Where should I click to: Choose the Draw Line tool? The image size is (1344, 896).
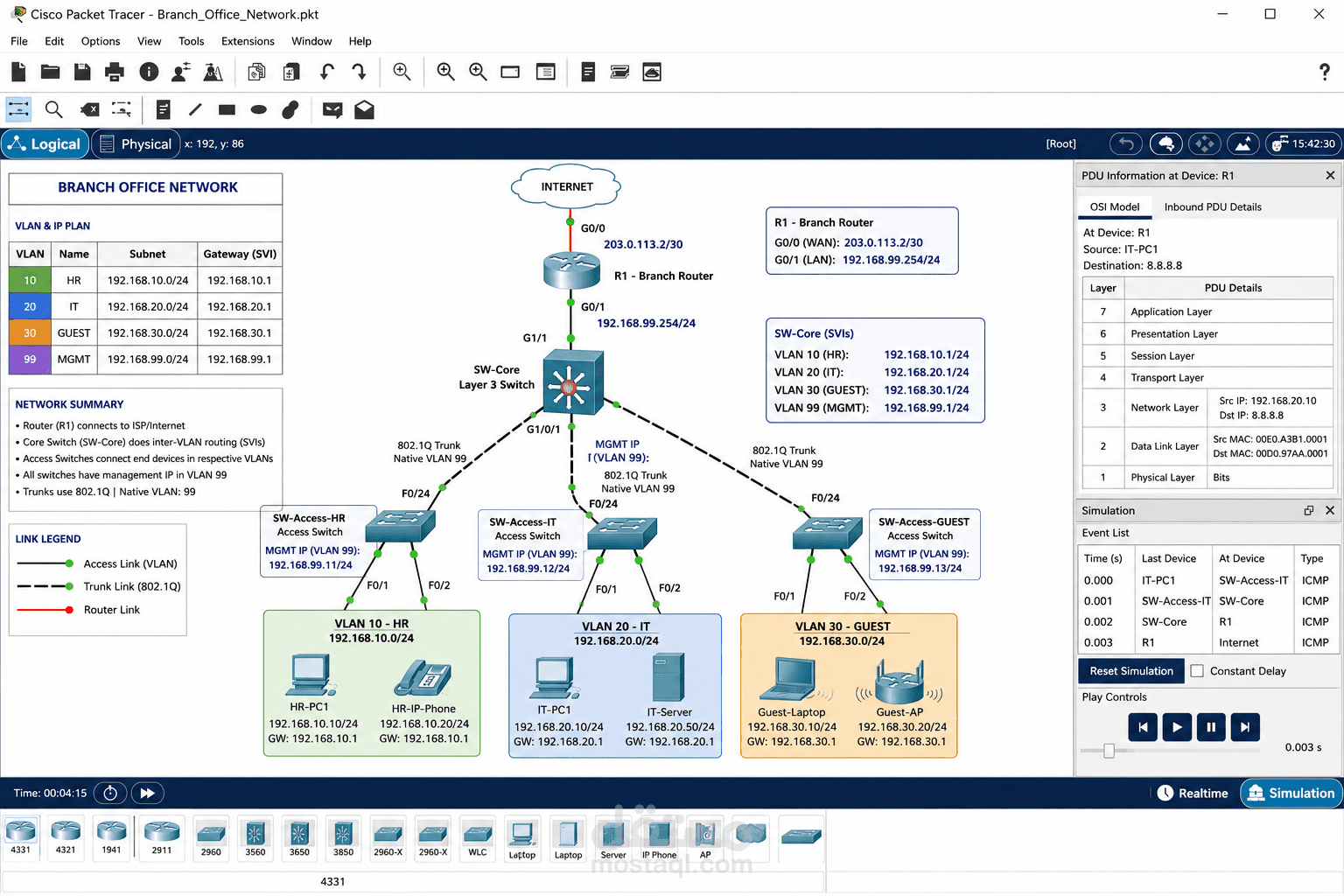[x=195, y=109]
